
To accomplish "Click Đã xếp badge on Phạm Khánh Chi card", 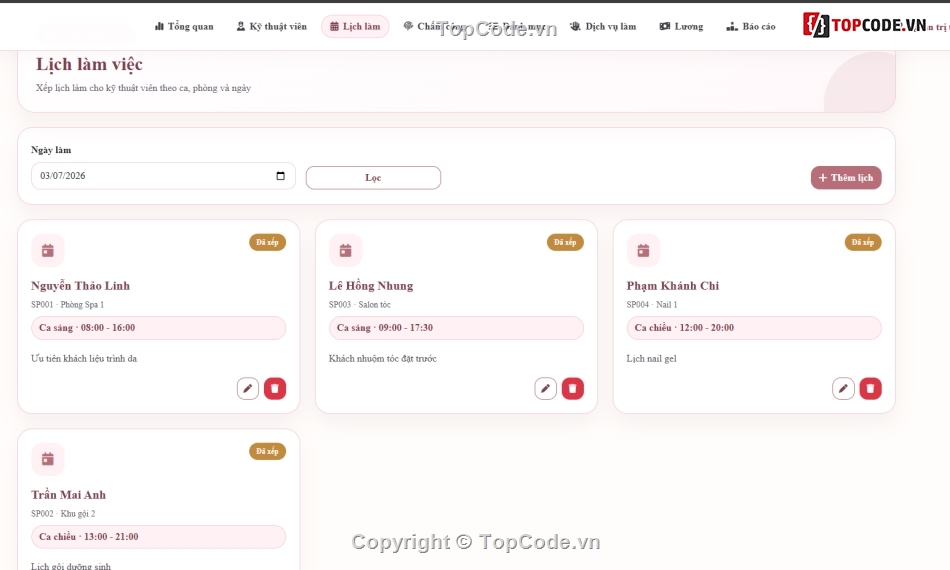I will [x=863, y=242].
